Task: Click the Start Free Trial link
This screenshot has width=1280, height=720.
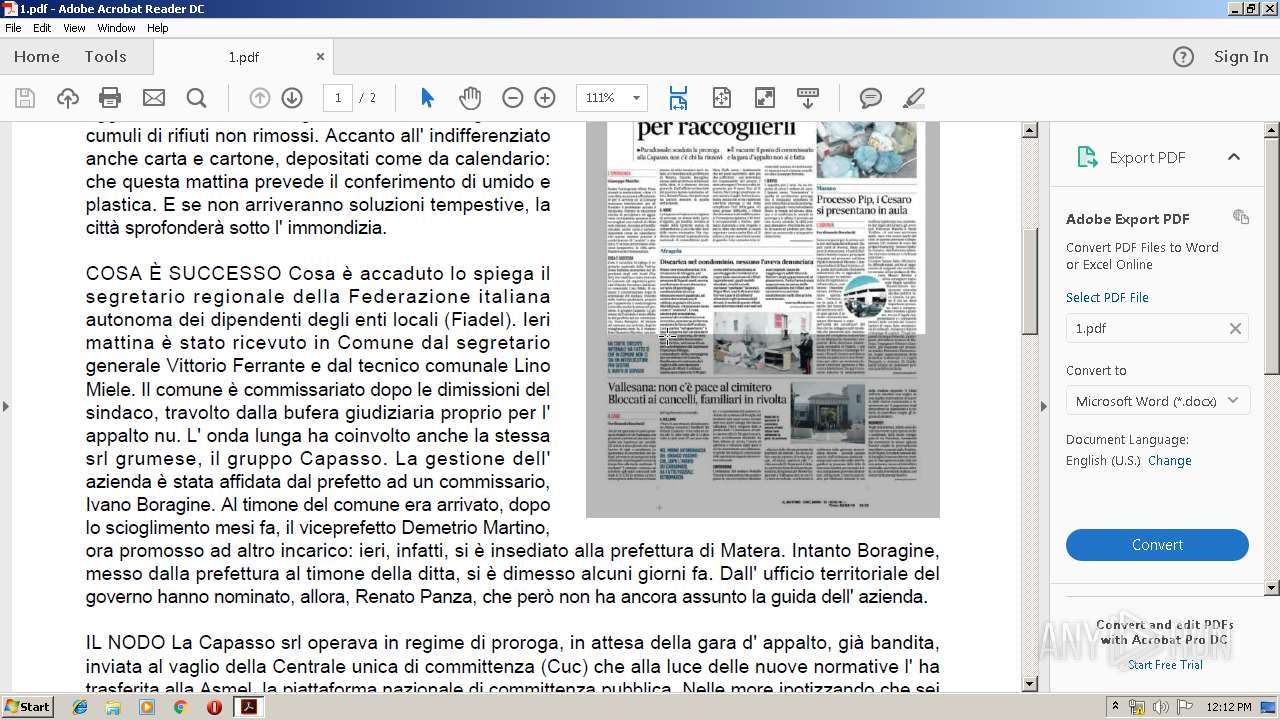Action: 1165,665
